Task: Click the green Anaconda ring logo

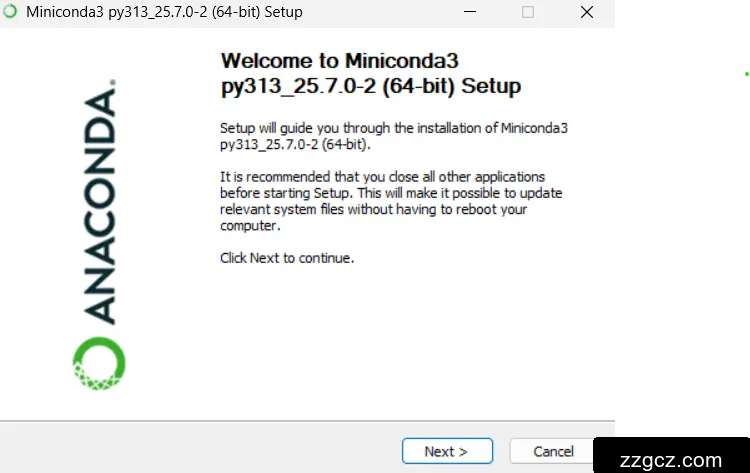Action: pyautogui.click(x=99, y=363)
